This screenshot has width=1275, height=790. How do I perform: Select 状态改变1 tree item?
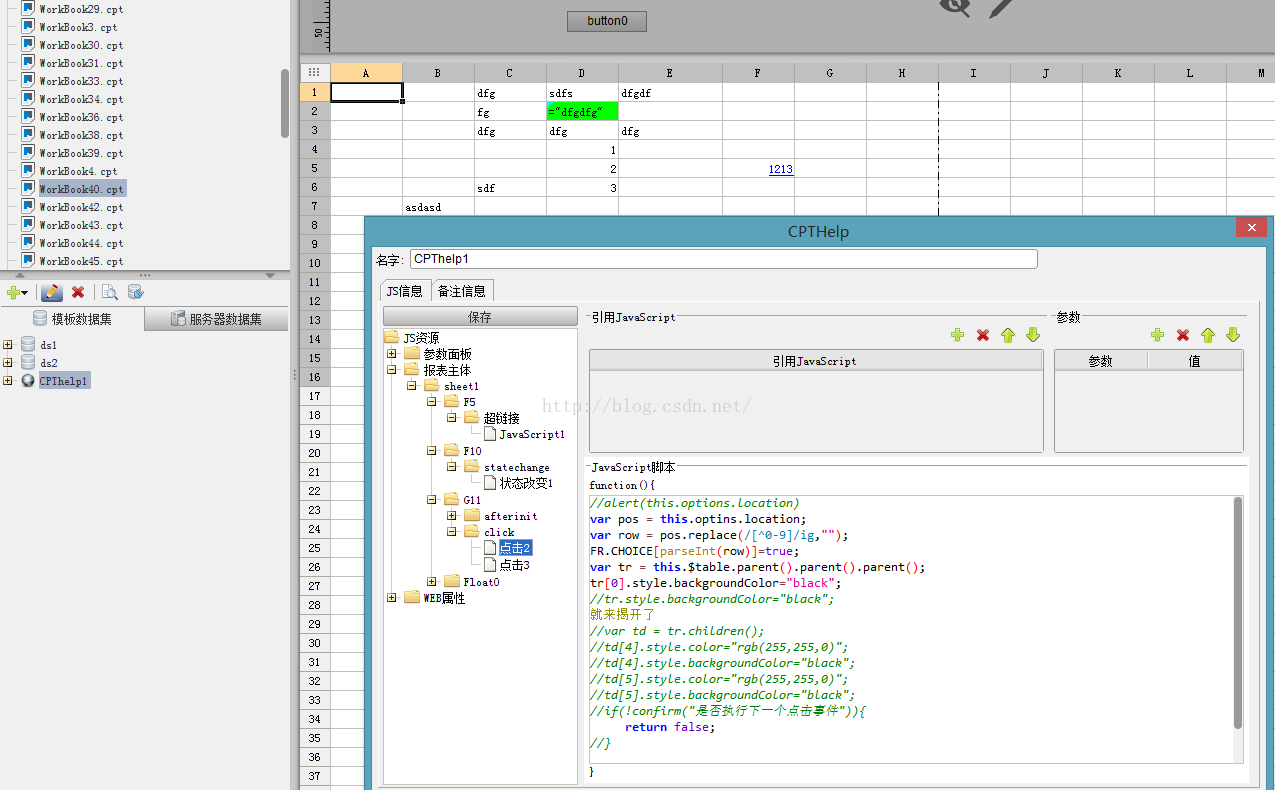click(526, 483)
